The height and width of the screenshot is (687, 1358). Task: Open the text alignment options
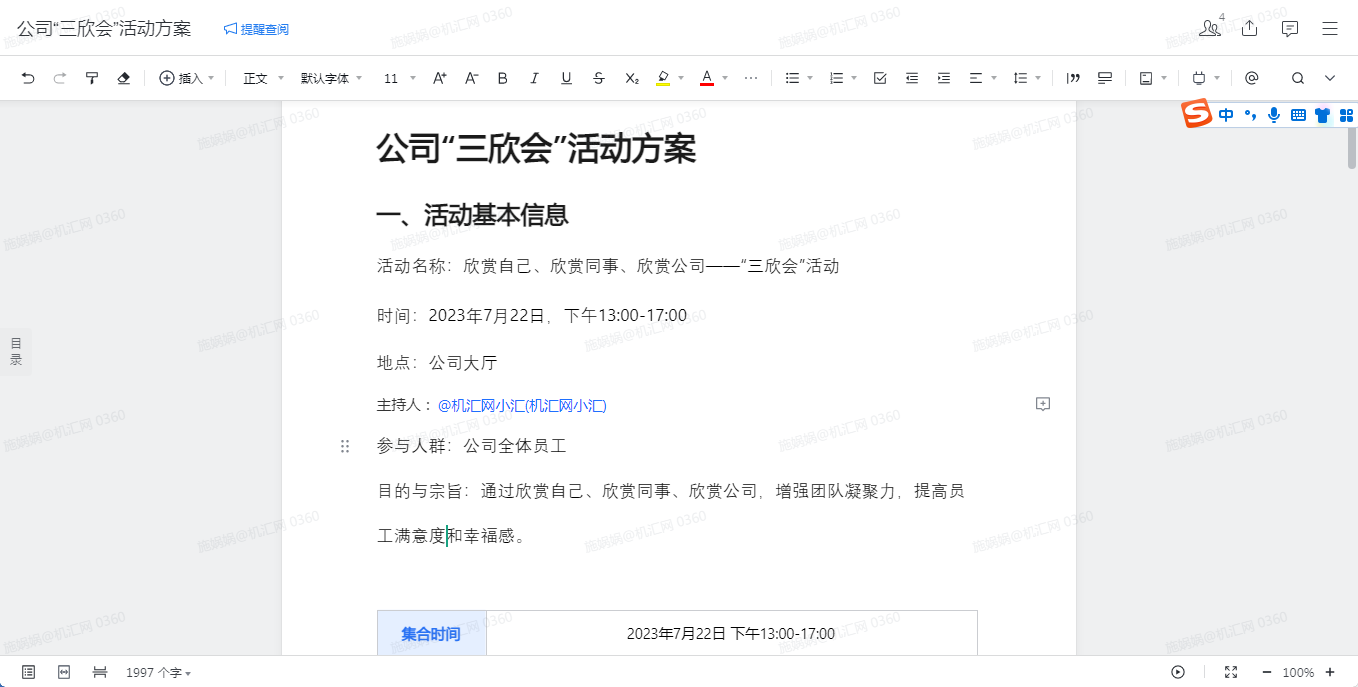[981, 78]
